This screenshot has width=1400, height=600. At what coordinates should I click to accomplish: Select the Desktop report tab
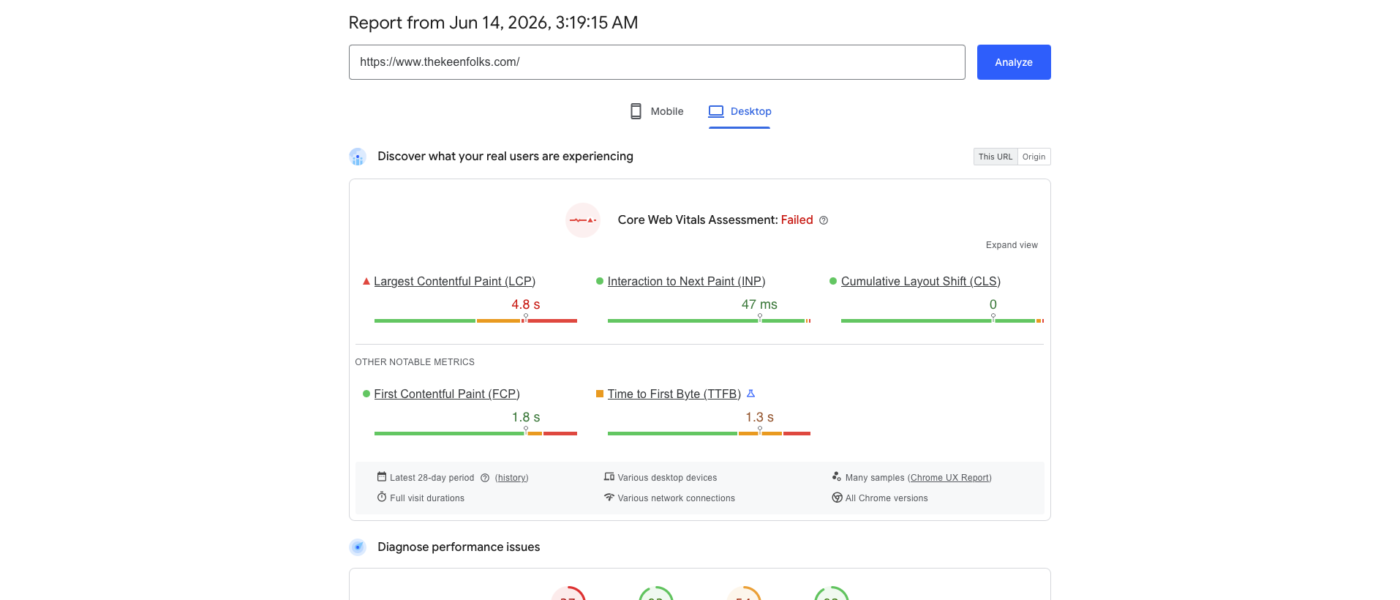740,112
